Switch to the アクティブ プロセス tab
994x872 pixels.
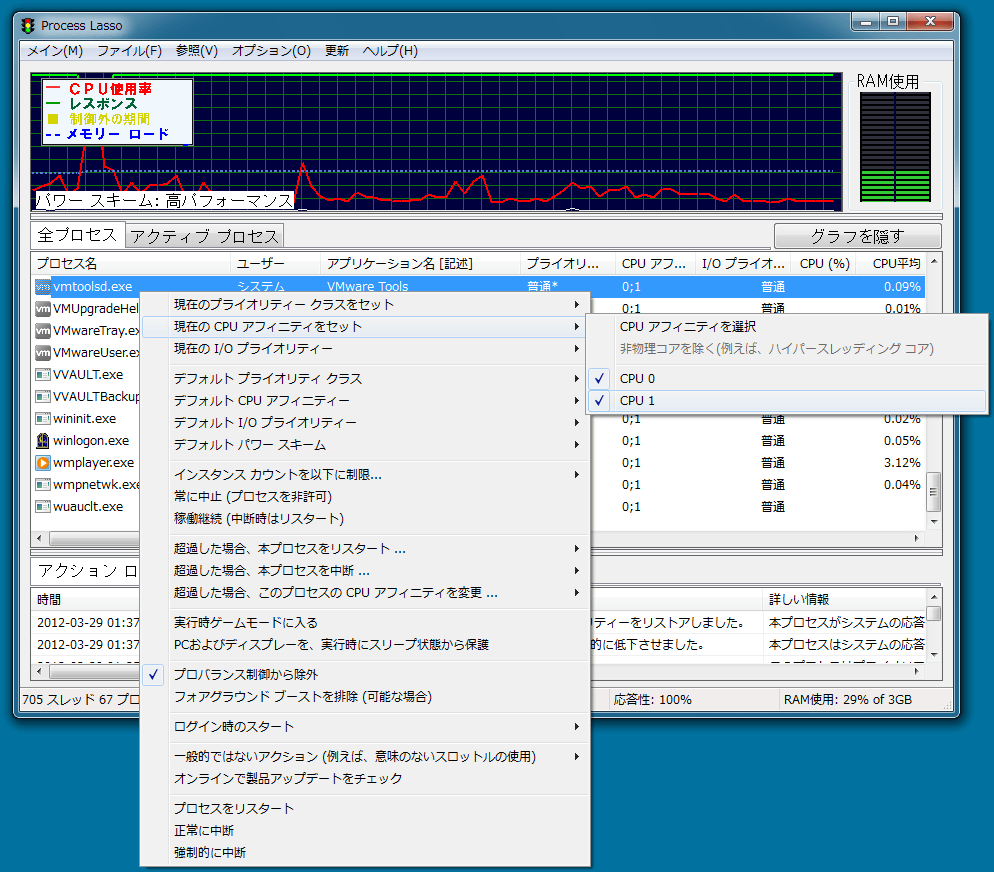pyautogui.click(x=204, y=236)
